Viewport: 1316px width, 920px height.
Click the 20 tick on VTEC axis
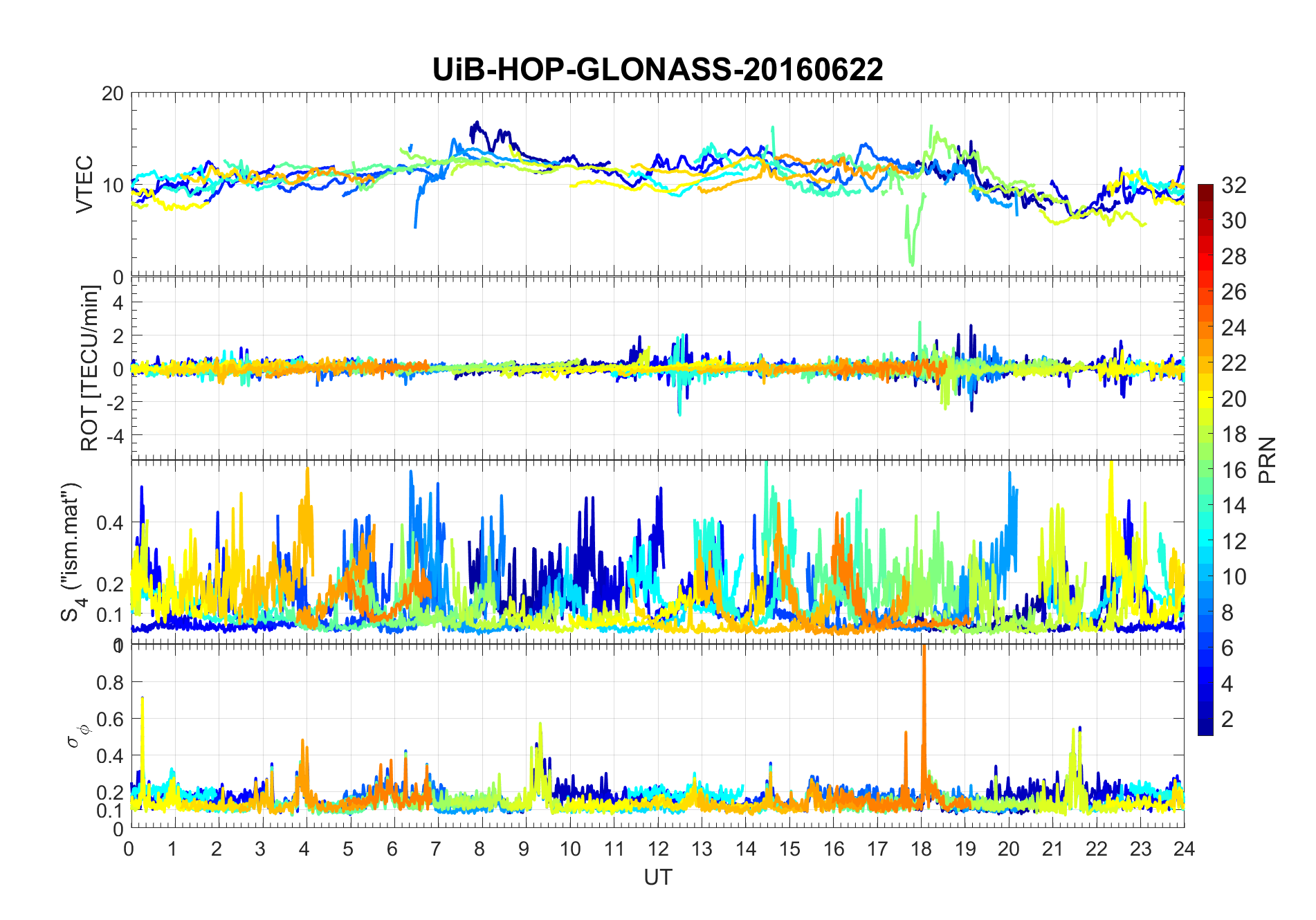[x=113, y=93]
